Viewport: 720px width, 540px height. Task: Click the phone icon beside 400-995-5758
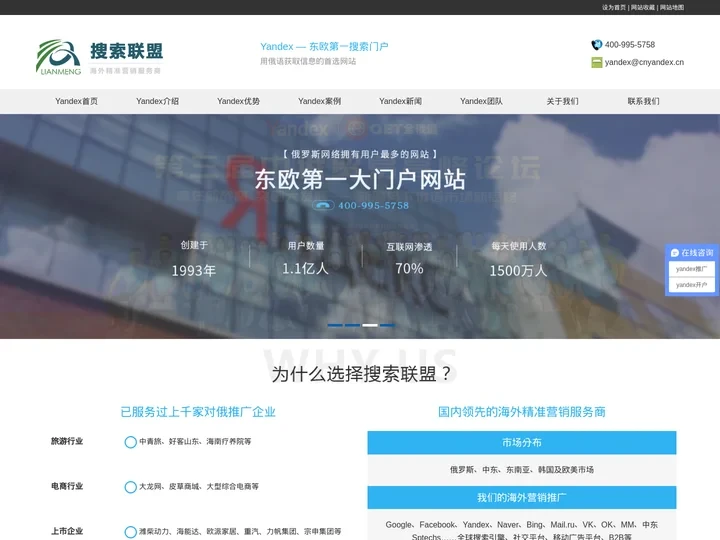596,45
